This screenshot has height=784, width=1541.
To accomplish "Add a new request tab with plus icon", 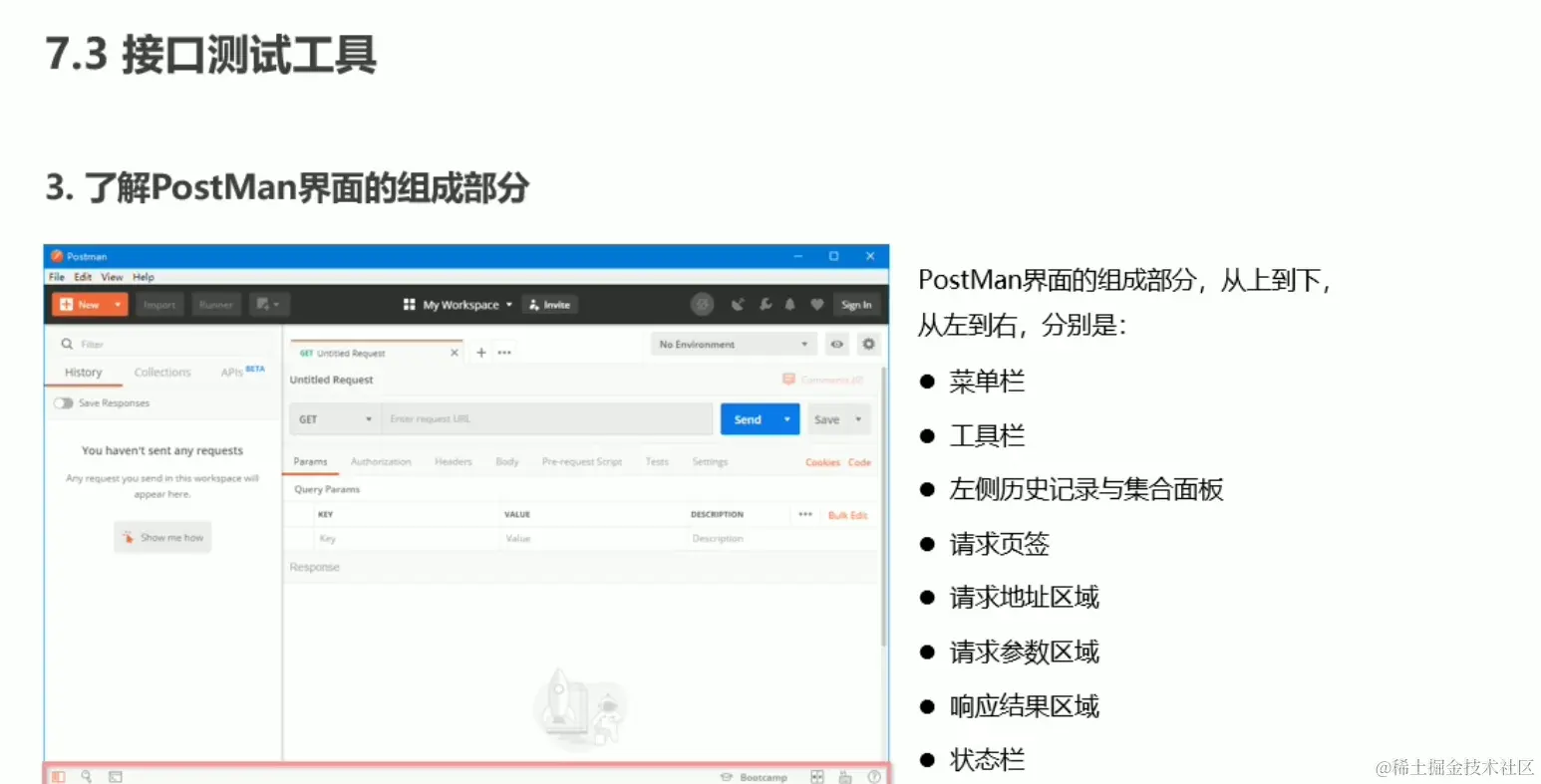I will pos(481,353).
